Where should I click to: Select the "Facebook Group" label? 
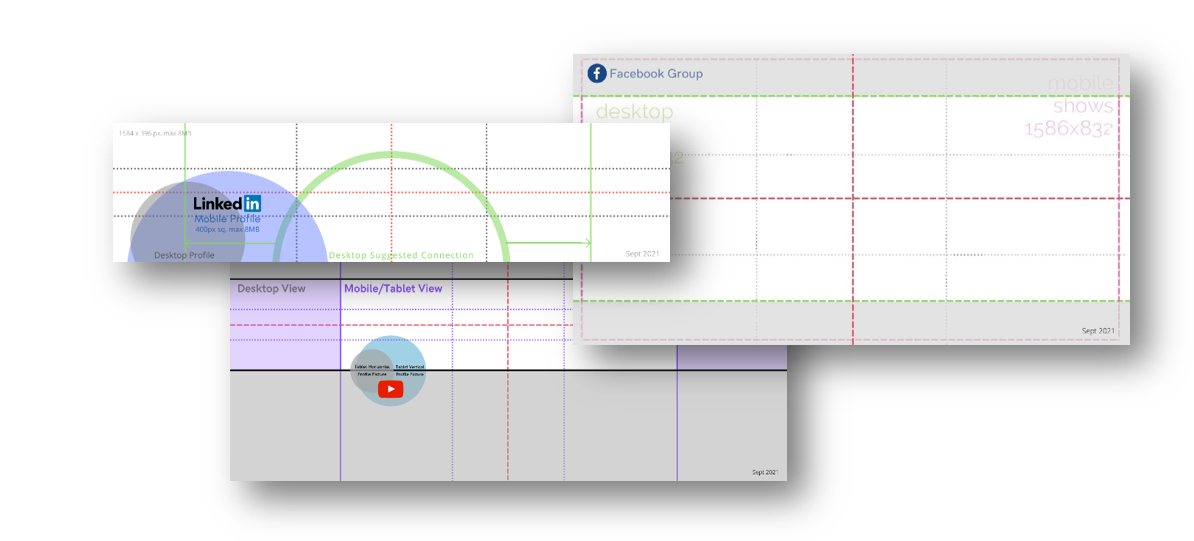pos(656,74)
